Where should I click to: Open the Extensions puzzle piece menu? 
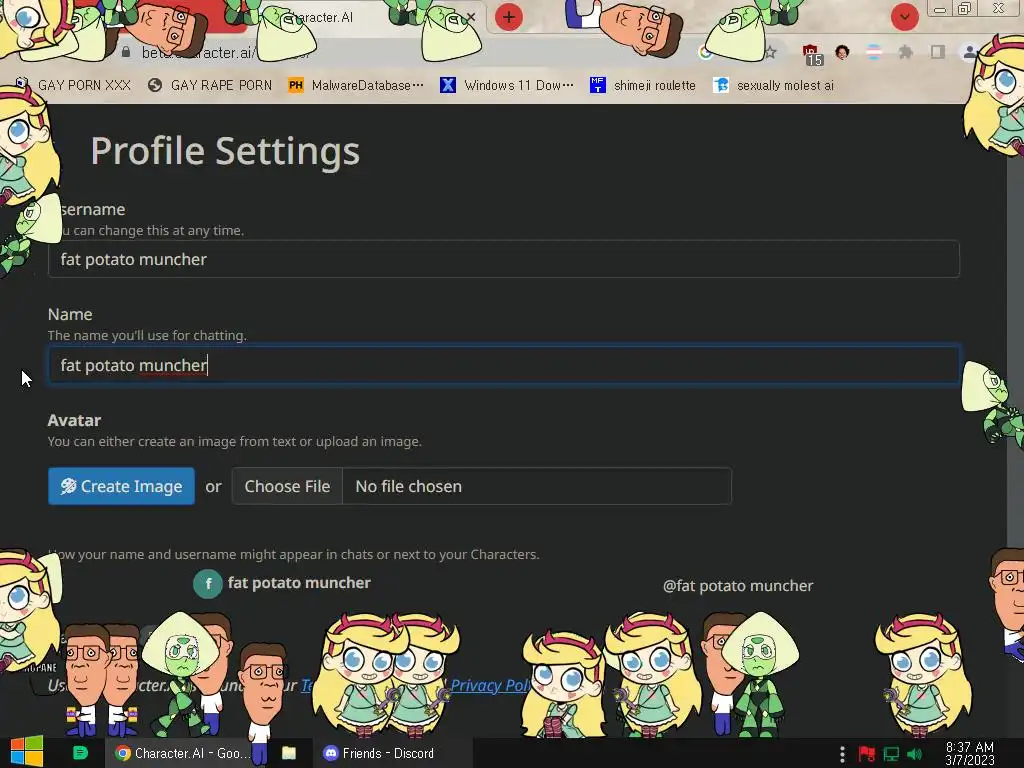[x=906, y=52]
